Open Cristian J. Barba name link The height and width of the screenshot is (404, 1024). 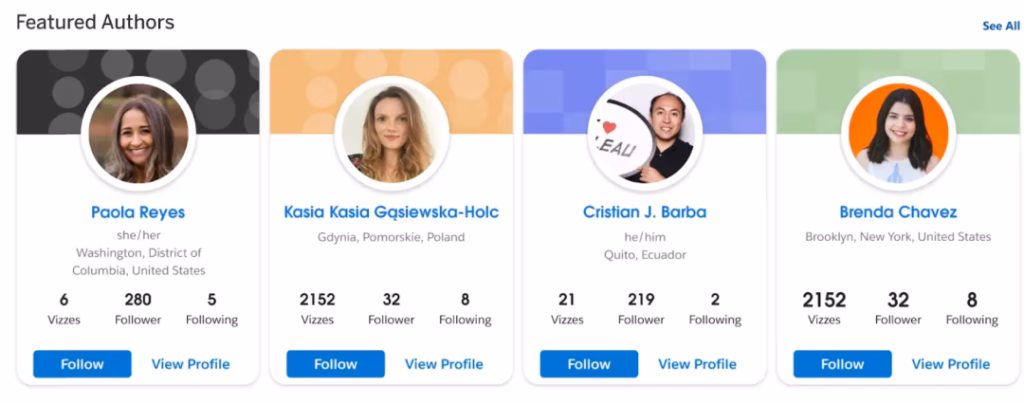[645, 212]
